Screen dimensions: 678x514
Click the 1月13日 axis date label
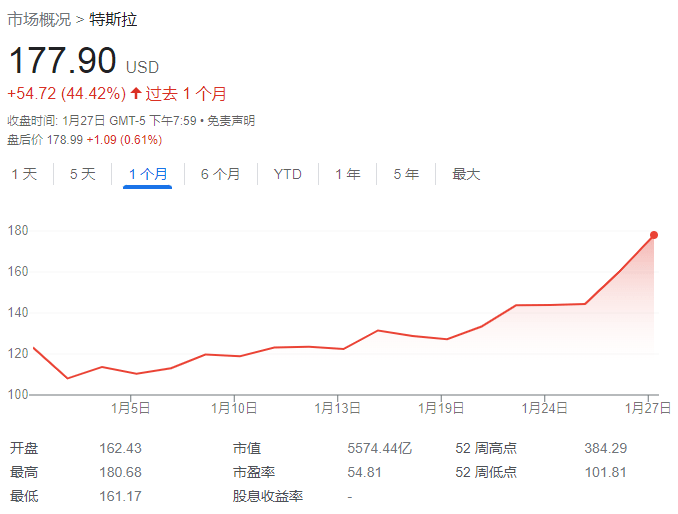337,408
